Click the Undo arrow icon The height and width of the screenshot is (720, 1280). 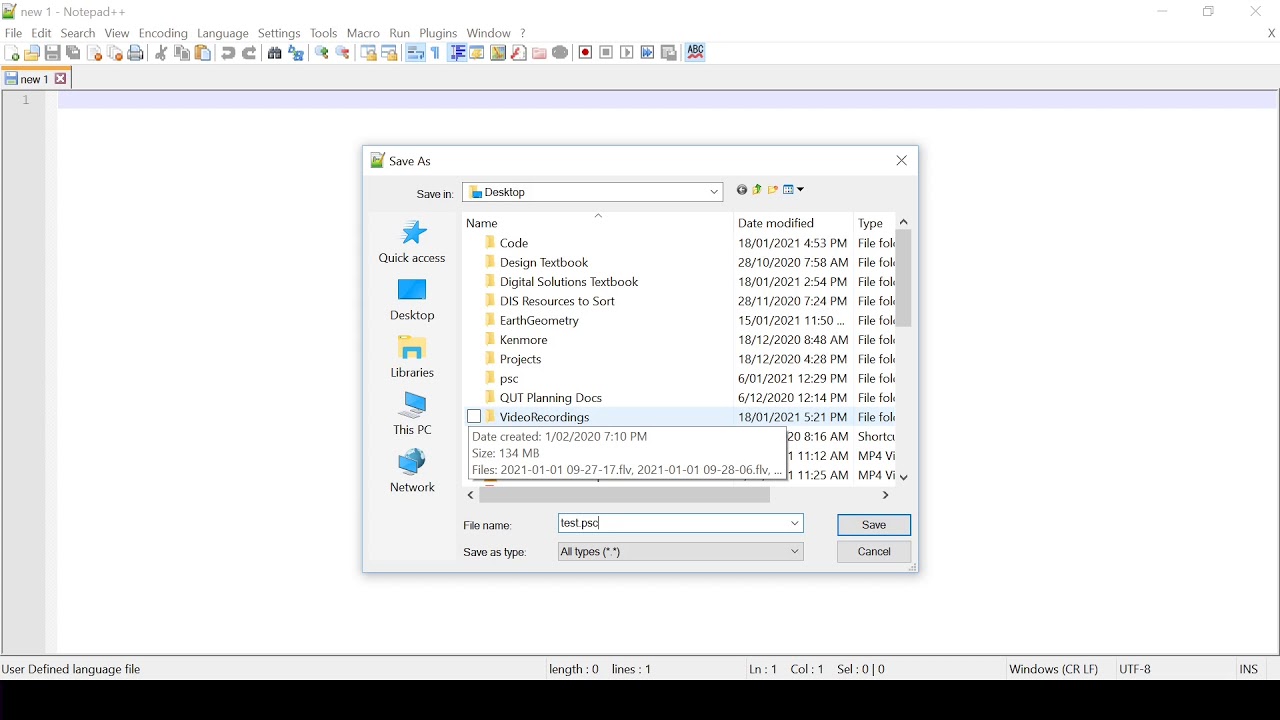pos(228,53)
